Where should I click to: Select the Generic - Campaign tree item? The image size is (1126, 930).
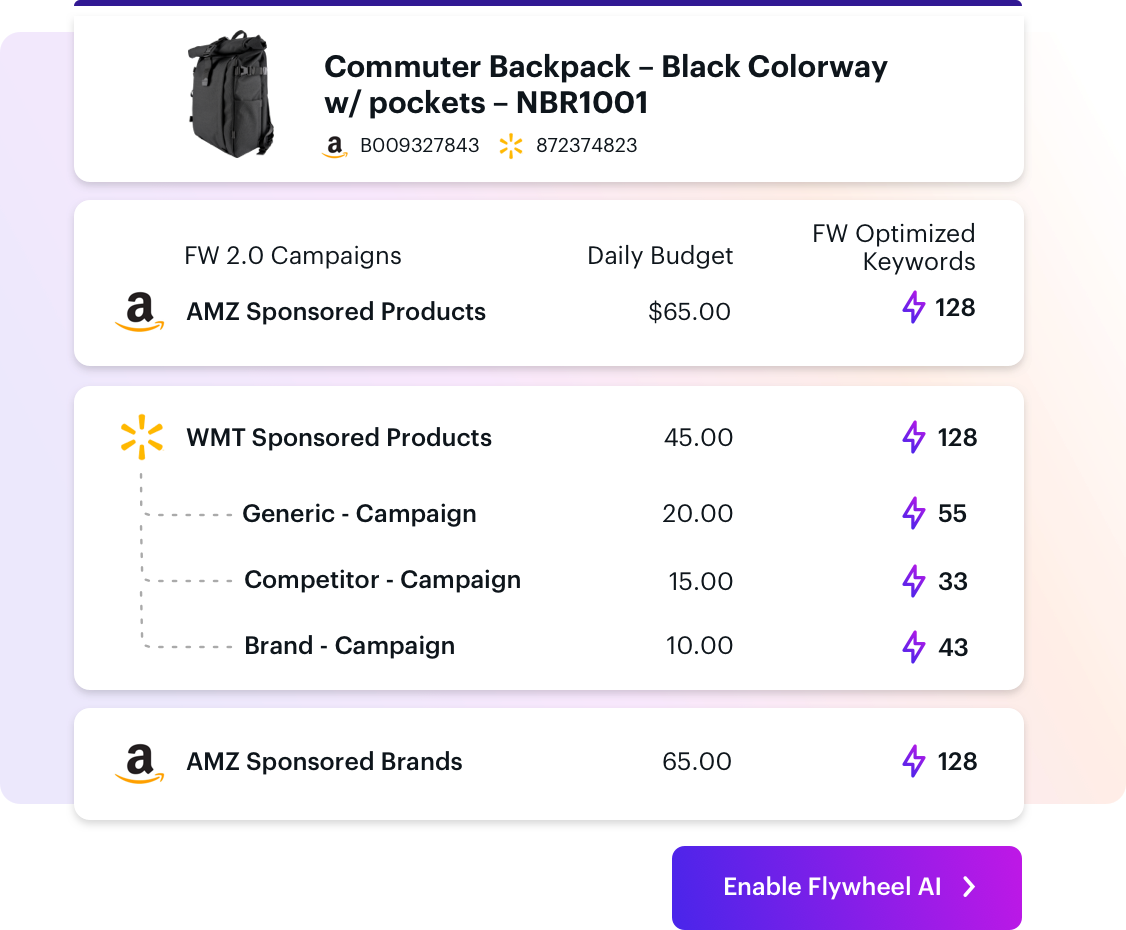pos(359,513)
